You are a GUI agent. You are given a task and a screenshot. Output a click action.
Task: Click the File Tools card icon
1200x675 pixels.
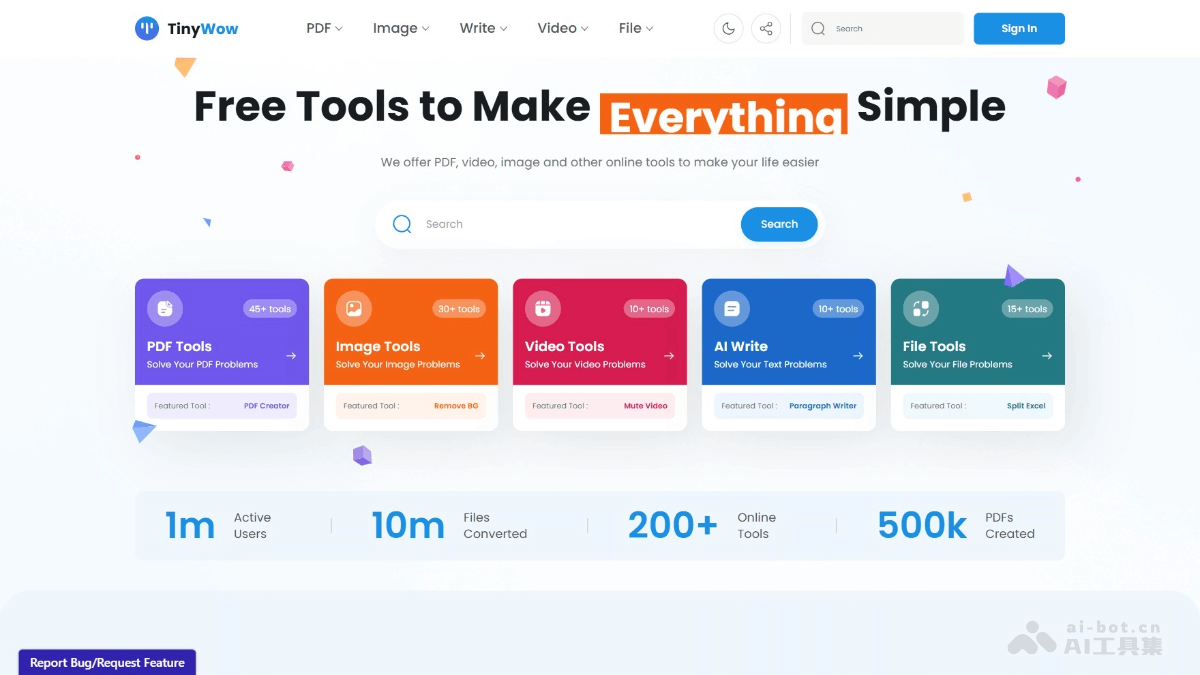point(921,309)
